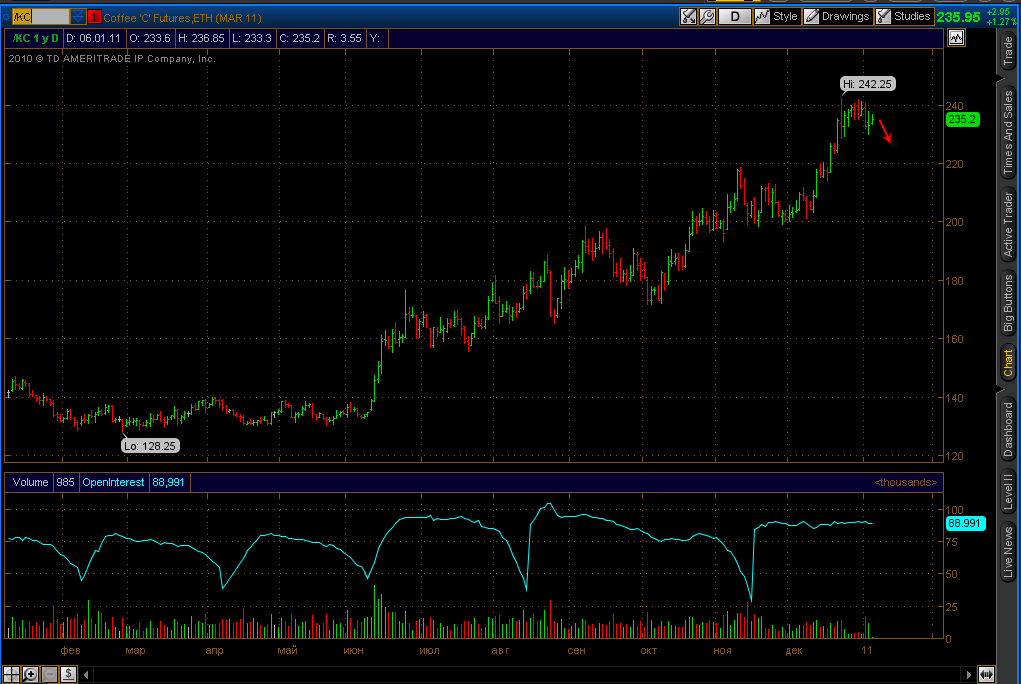Open the Style chart menu
Viewport: 1021px width, 684px height.
[777, 16]
